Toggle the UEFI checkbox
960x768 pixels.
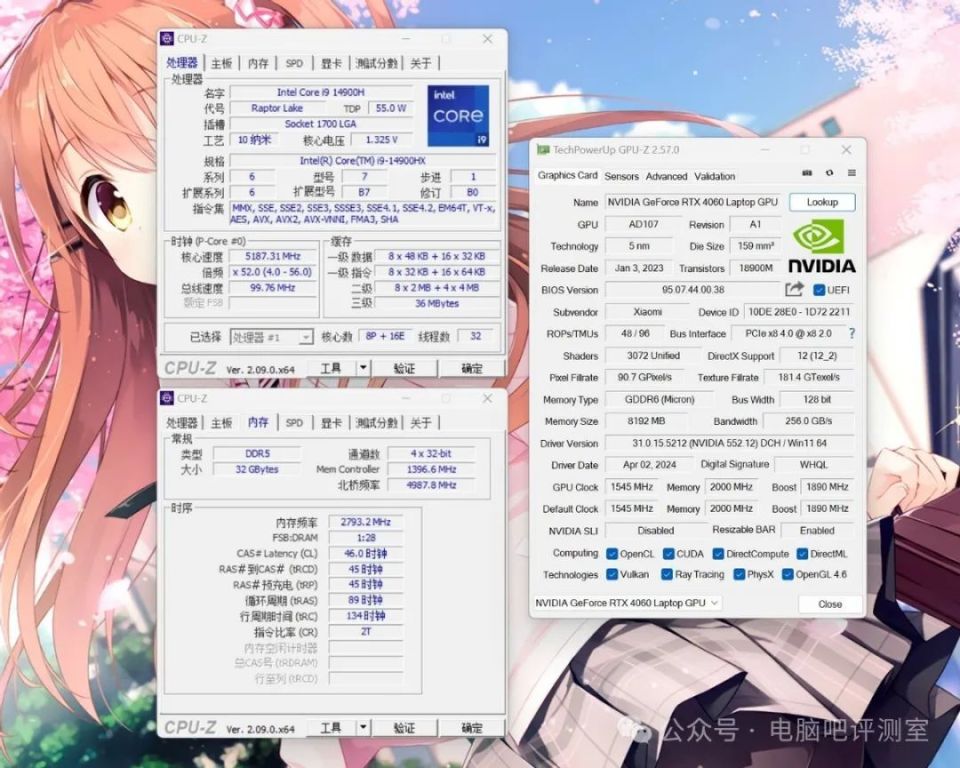point(818,290)
